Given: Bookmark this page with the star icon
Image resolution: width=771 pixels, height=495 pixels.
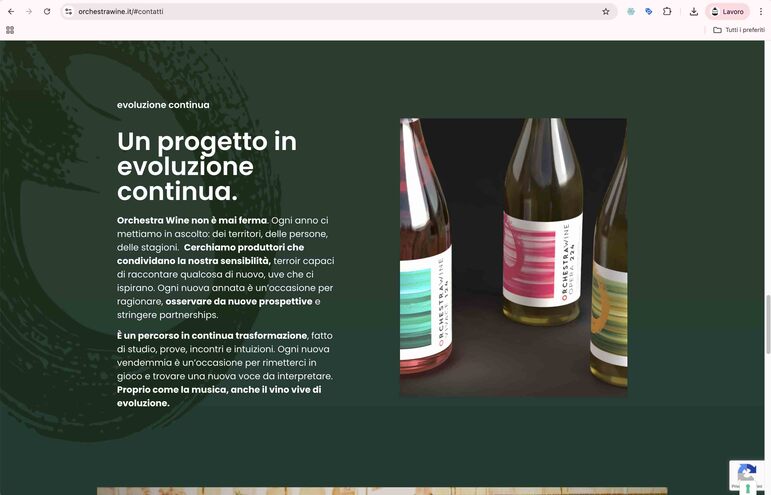Looking at the screenshot, I should tap(605, 11).
